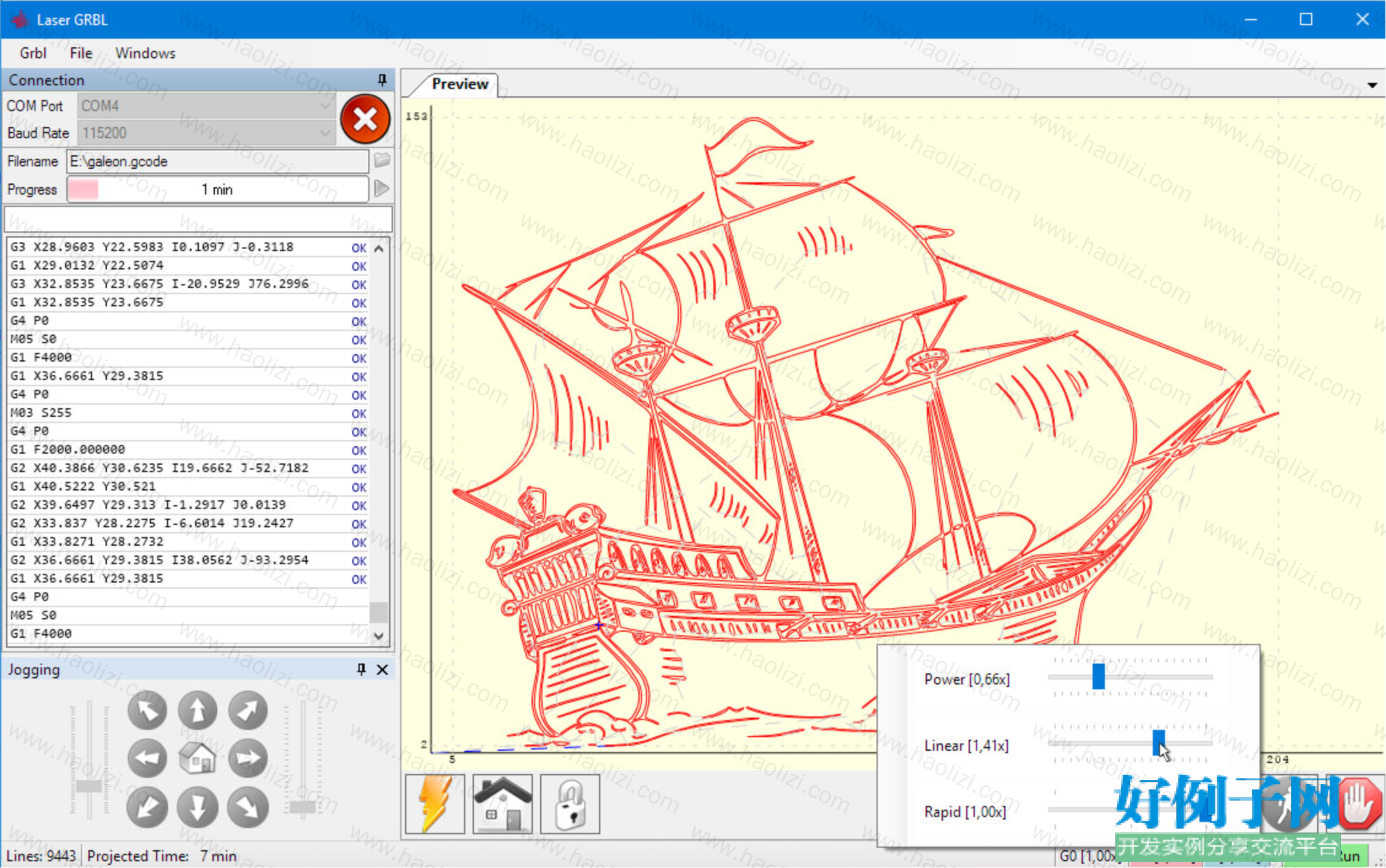Select the M03 S255 command line
The image size is (1386, 868).
tap(188, 413)
